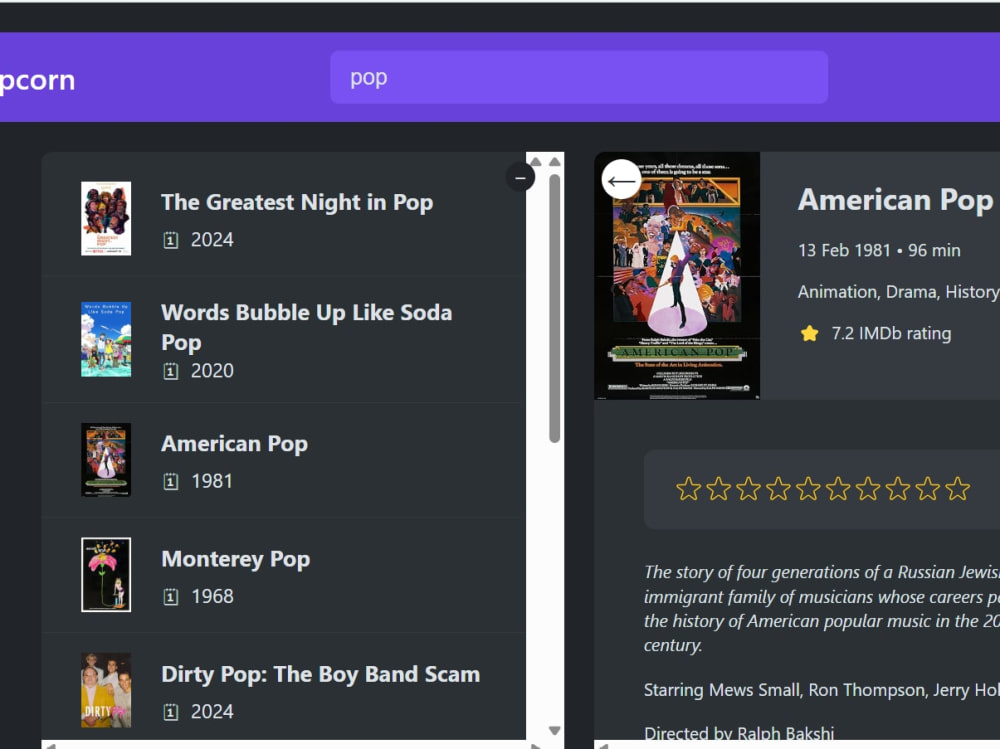1000x749 pixels.
Task: Rate the movie ten stars
Action: [957, 489]
